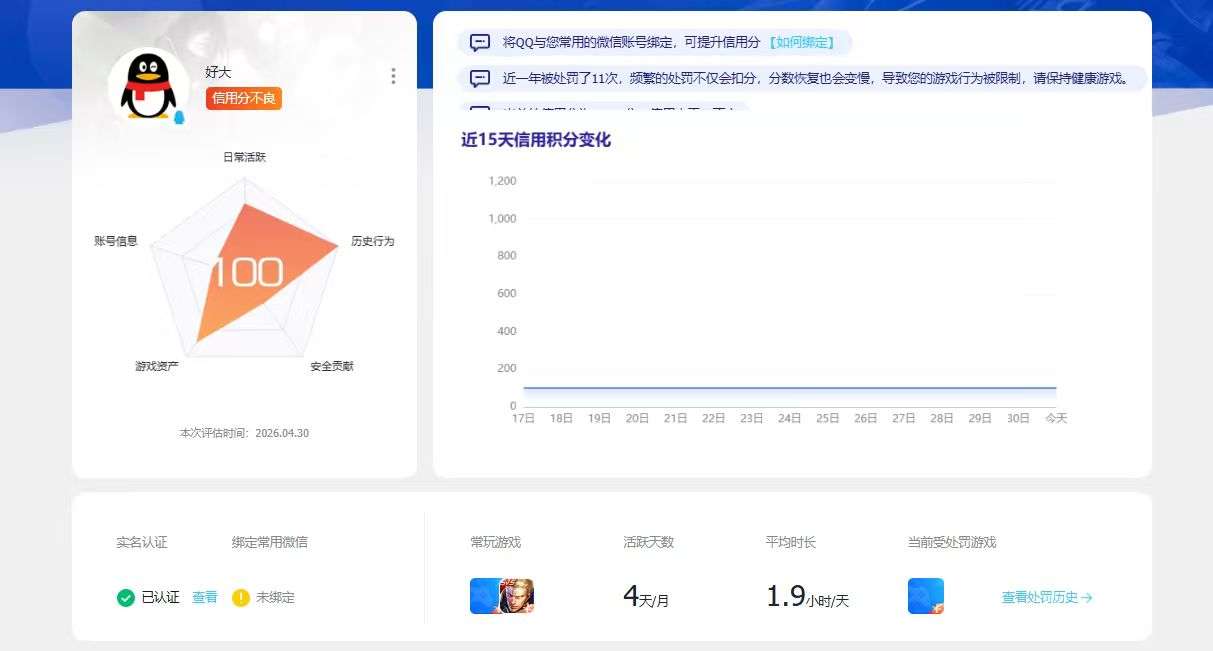The image size is (1213, 651).
Task: Click 本次评估时间 2026.04.30 text
Action: [x=244, y=433]
